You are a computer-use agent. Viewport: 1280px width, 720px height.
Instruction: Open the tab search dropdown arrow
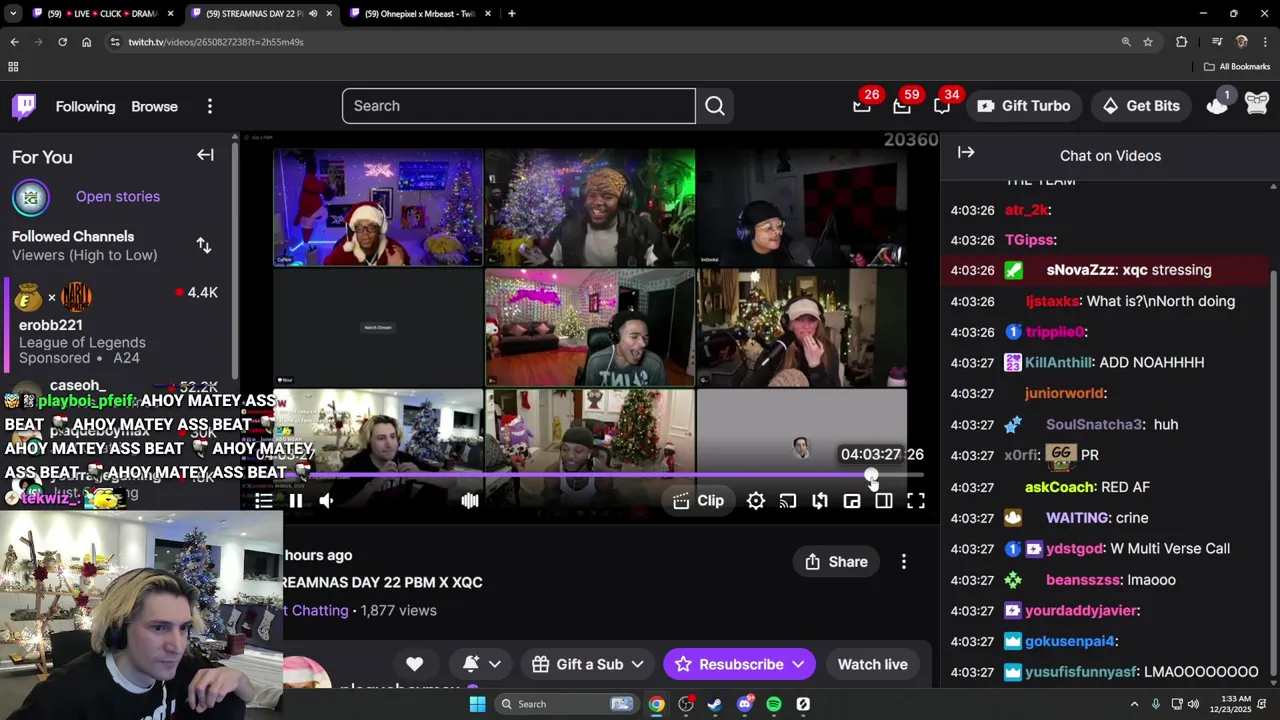click(13, 14)
